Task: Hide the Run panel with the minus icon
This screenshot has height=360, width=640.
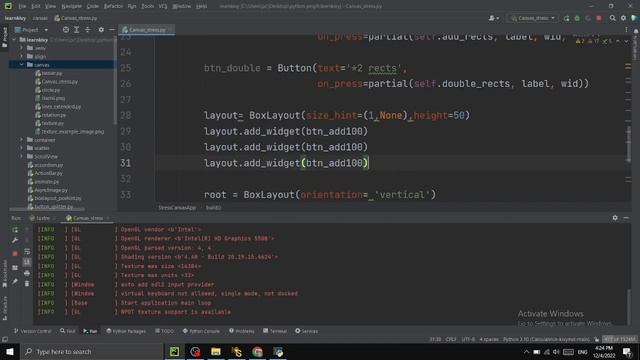Action: (x=626, y=218)
